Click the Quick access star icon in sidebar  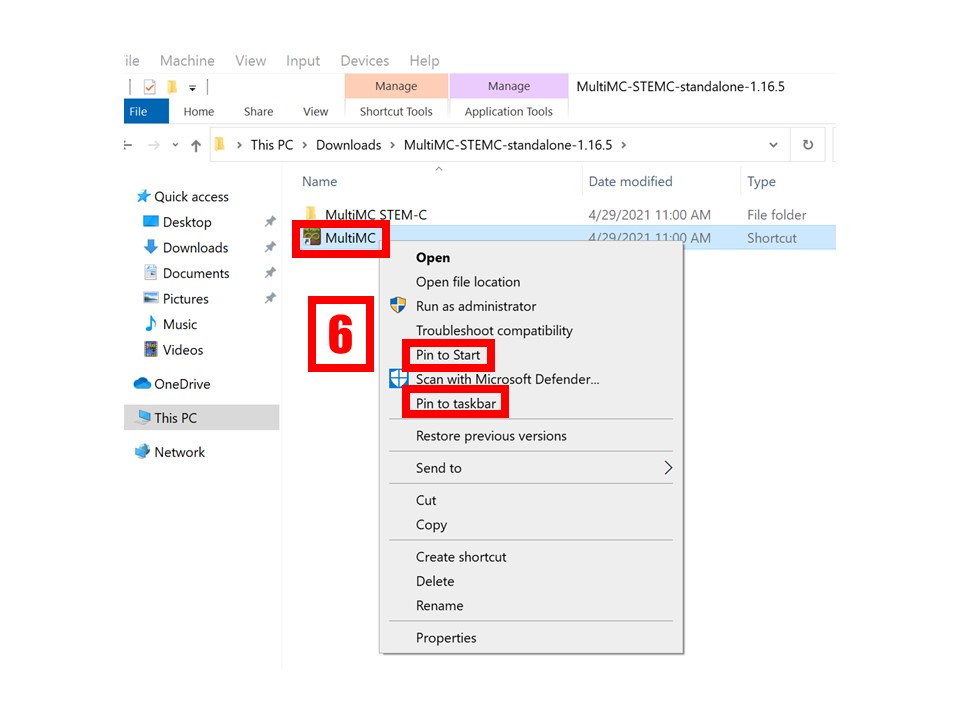pos(143,196)
